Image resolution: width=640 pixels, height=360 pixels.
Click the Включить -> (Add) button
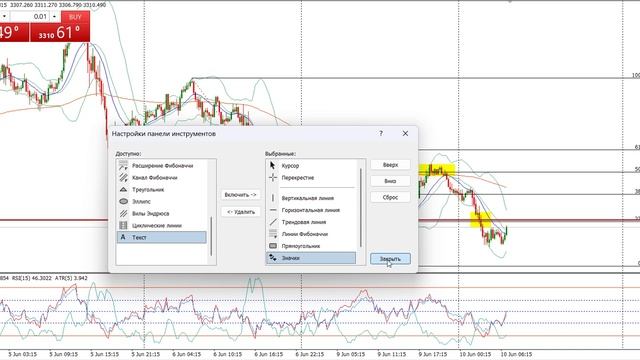[240, 195]
